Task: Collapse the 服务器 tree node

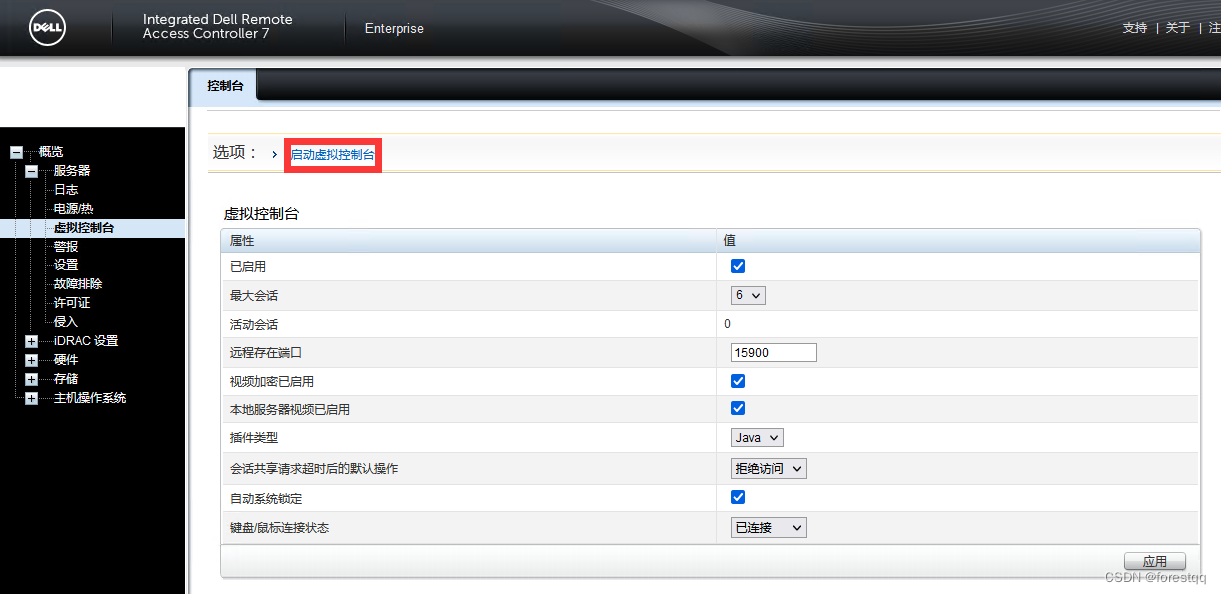Action: (32, 171)
